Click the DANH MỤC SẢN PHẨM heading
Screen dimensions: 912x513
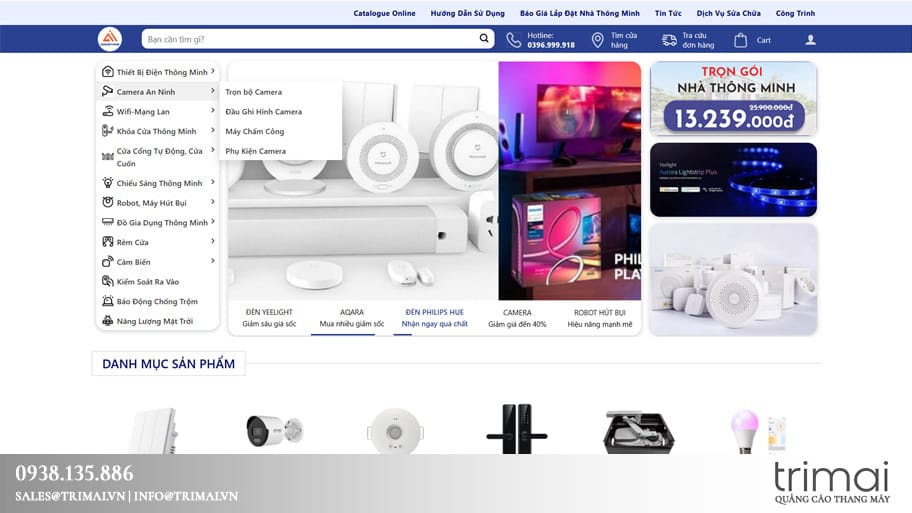(169, 364)
